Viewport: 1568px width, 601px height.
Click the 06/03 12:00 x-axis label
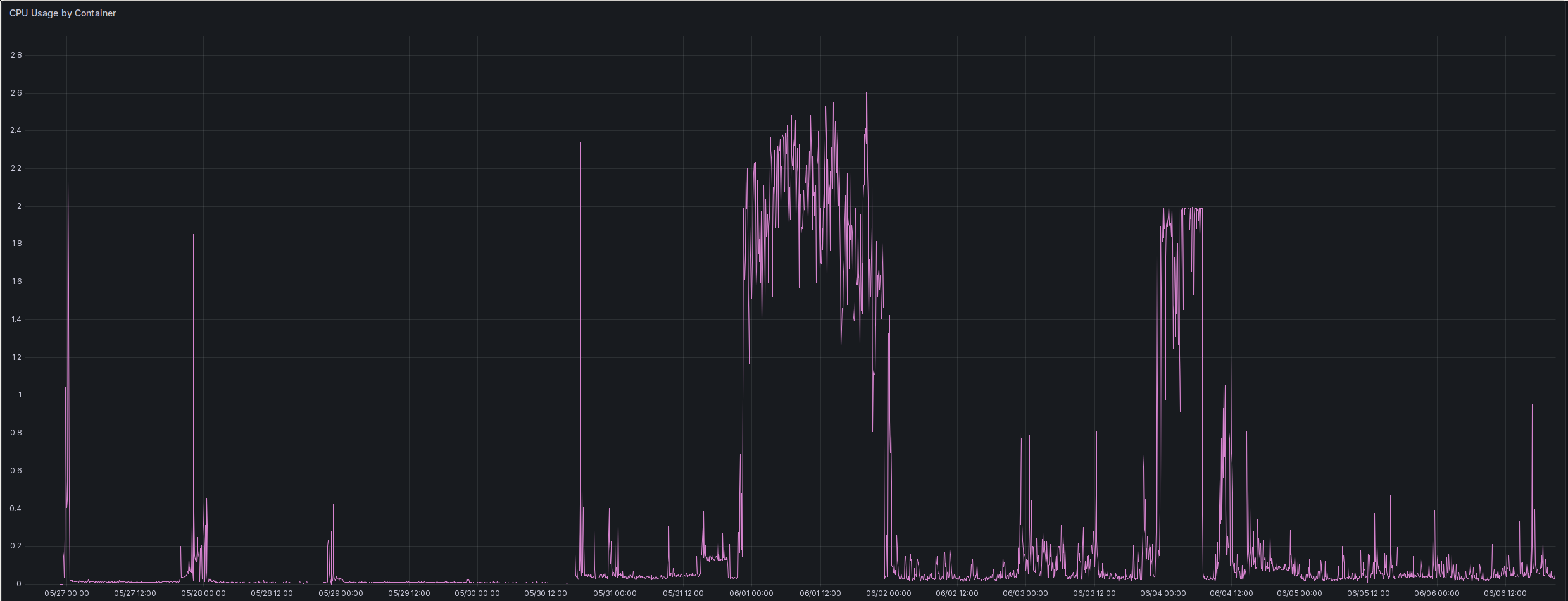click(x=1094, y=593)
